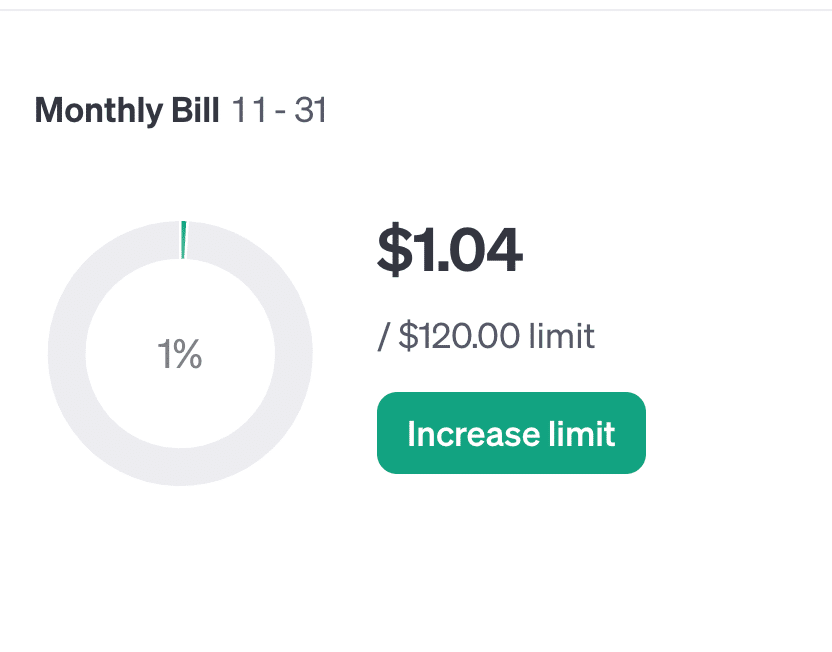832x652 pixels.
Task: Click the 1% label inside the donut
Action: (180, 354)
